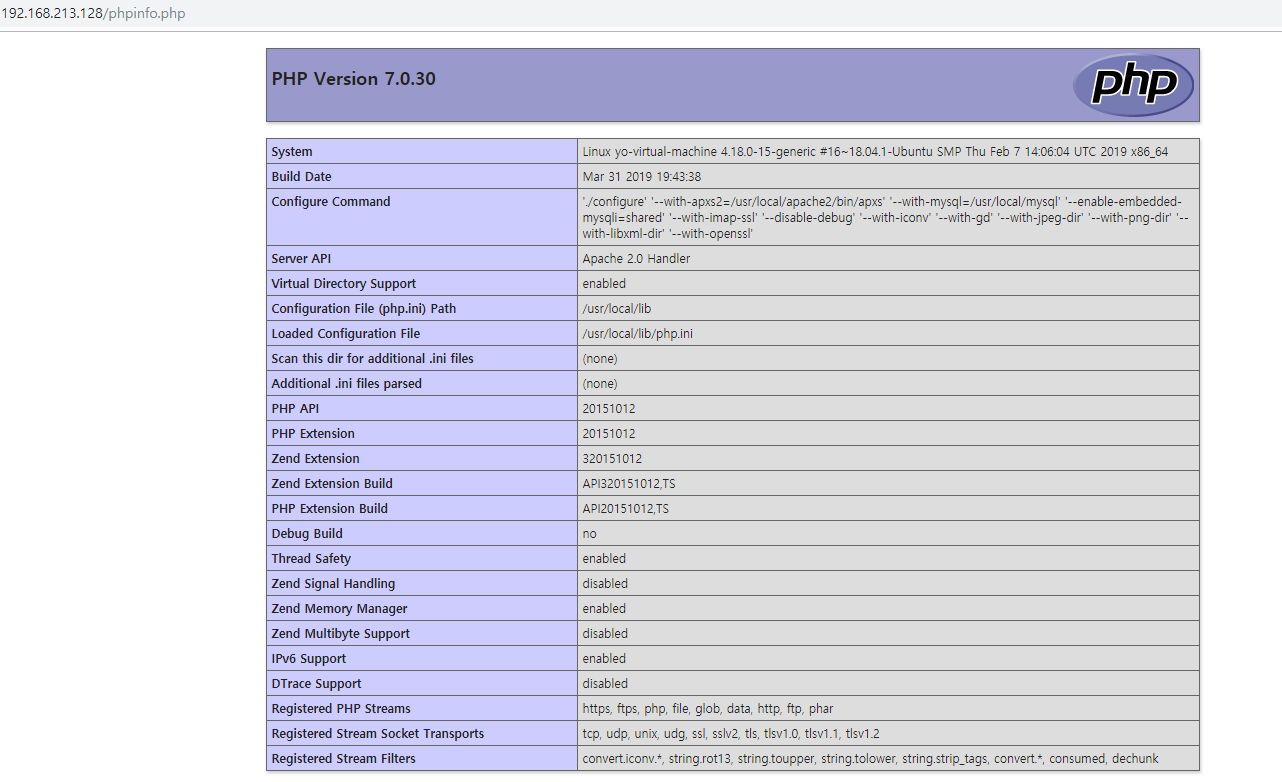The width and height of the screenshot is (1282, 782).
Task: Click the PHP logo image
Action: click(1133, 85)
